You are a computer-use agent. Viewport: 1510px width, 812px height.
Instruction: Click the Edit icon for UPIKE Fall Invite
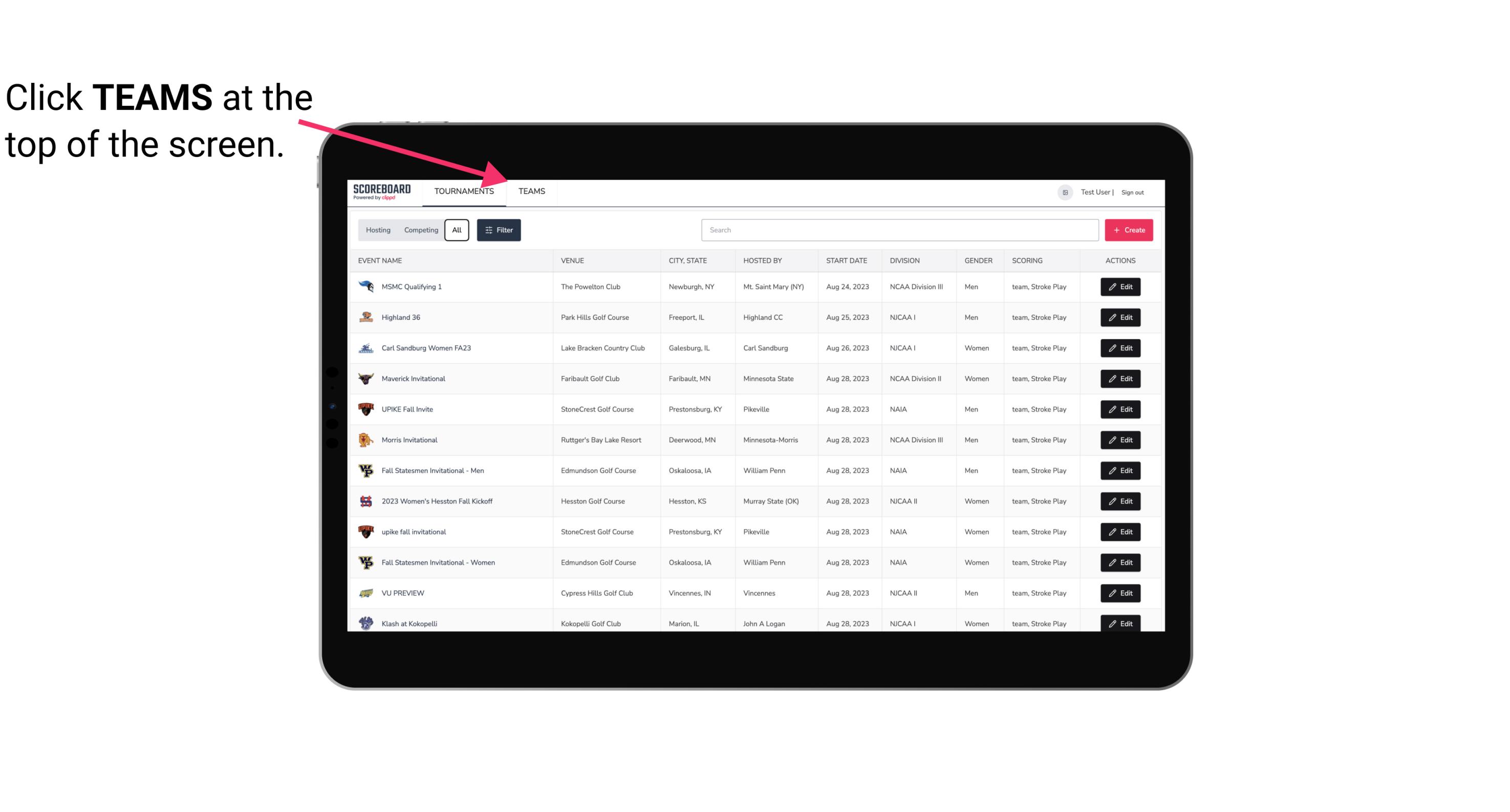point(1120,409)
